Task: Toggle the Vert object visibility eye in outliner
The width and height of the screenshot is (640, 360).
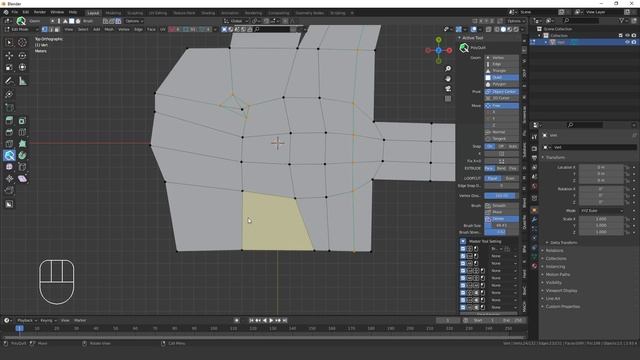Action: tap(627, 42)
